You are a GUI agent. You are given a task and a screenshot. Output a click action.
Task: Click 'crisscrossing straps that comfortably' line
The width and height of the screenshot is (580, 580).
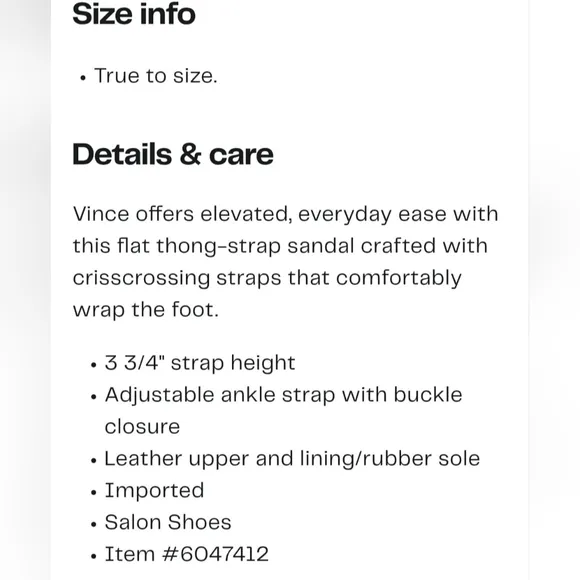click(x=267, y=278)
